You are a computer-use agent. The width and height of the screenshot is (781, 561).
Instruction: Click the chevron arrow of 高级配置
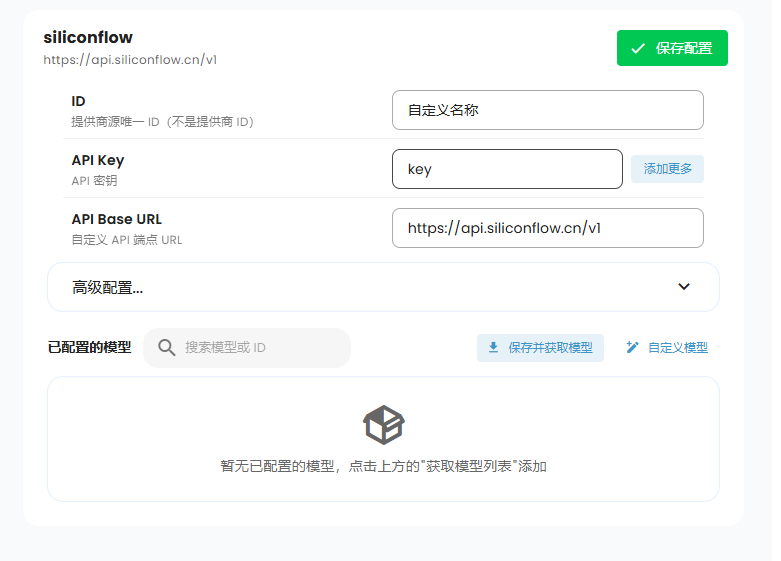click(684, 286)
